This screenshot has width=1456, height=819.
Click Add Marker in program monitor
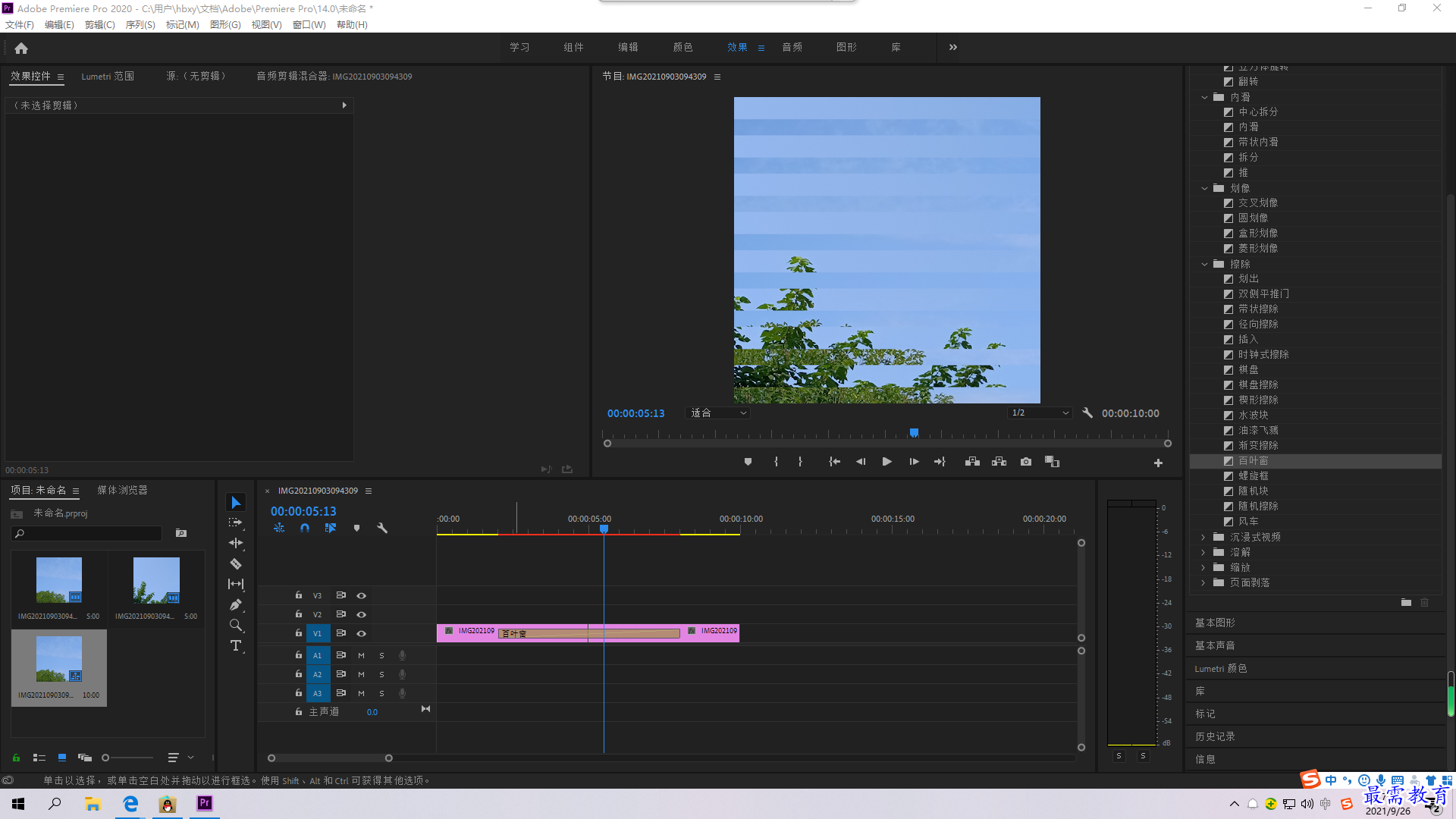(748, 462)
